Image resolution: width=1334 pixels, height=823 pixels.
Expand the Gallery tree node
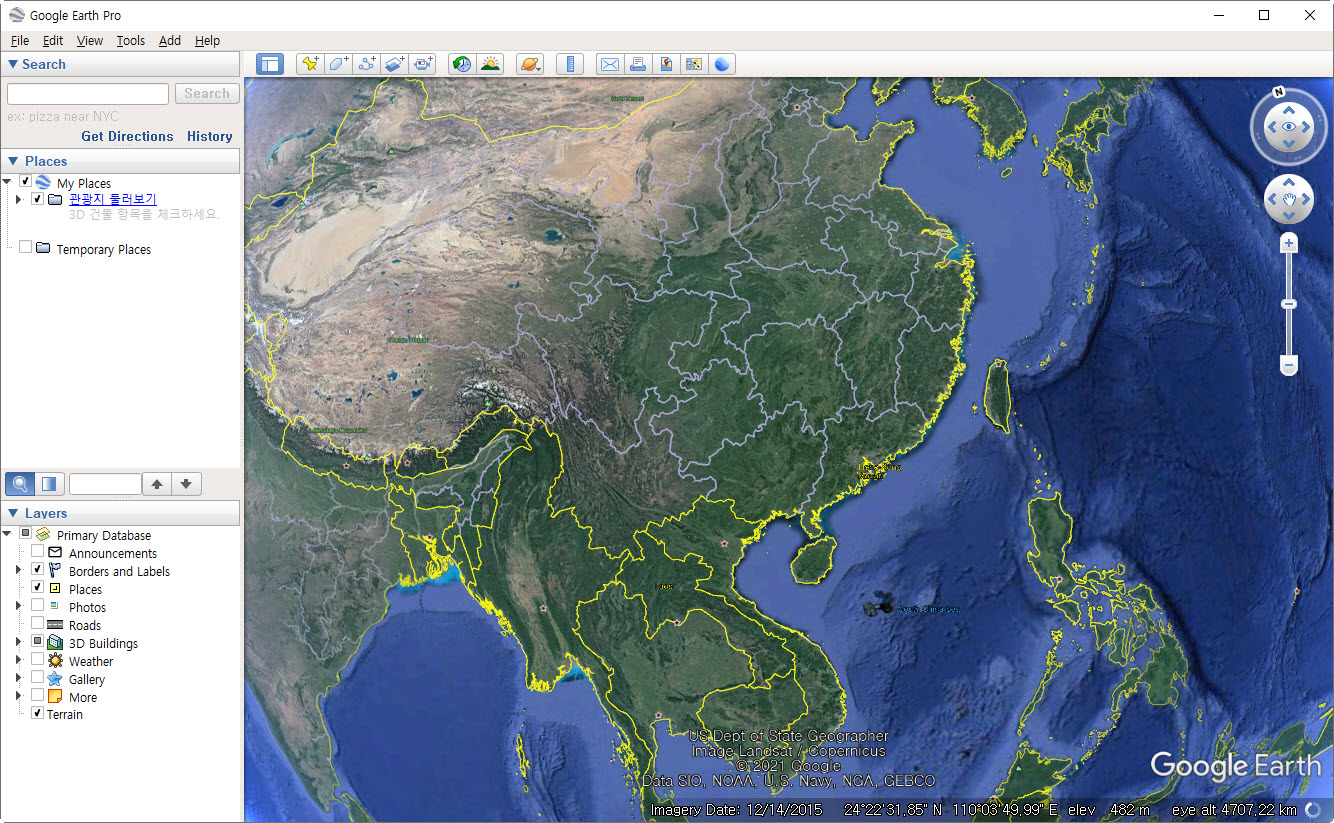(18, 678)
